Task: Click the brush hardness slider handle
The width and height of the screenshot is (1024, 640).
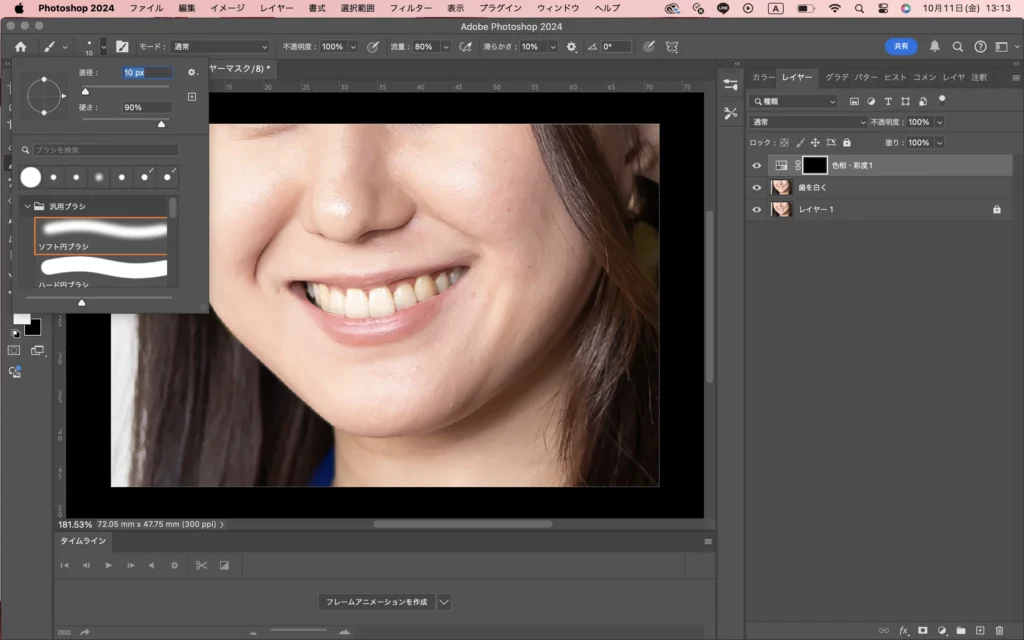Action: click(161, 124)
